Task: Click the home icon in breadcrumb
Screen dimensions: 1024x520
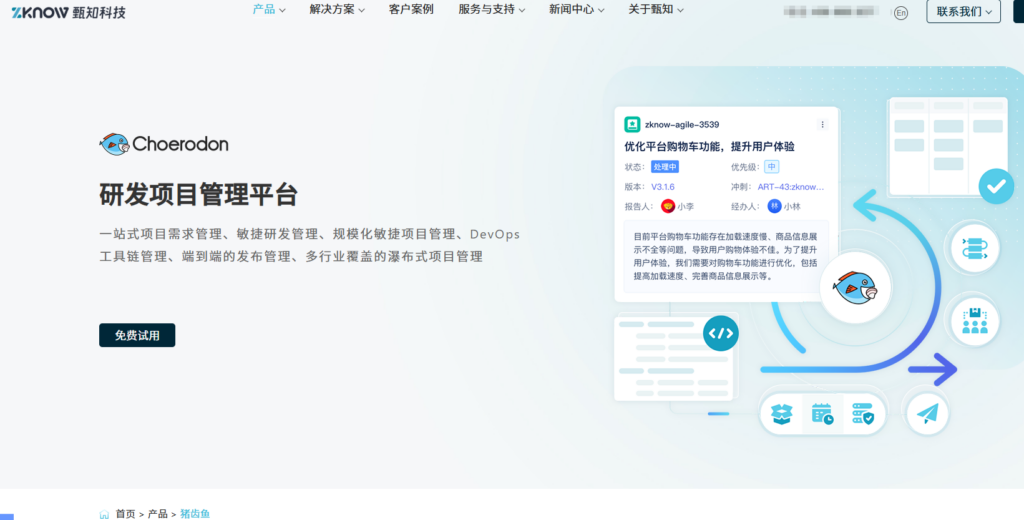Action: tap(104, 514)
